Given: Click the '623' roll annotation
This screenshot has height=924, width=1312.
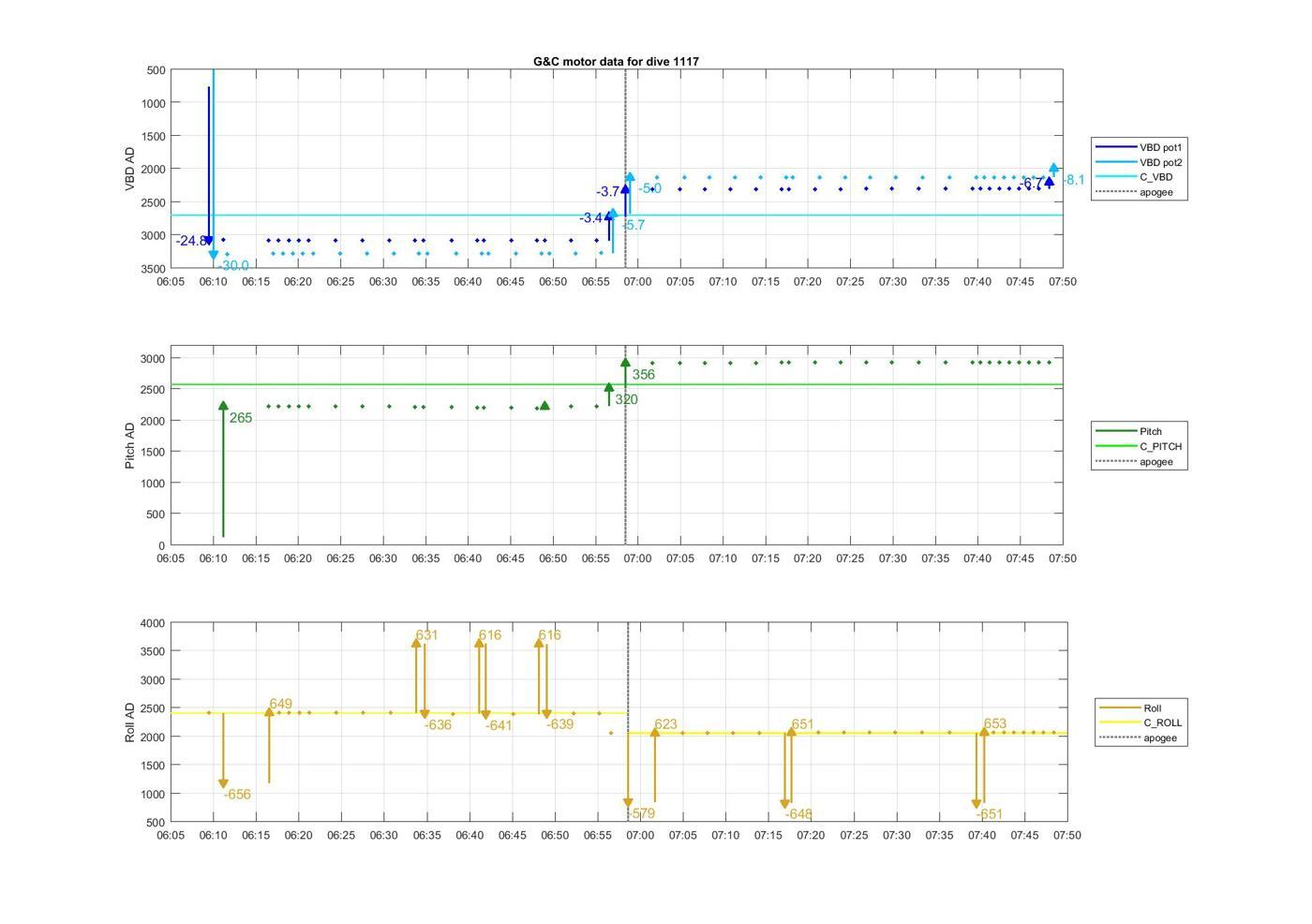Looking at the screenshot, I should [x=665, y=724].
